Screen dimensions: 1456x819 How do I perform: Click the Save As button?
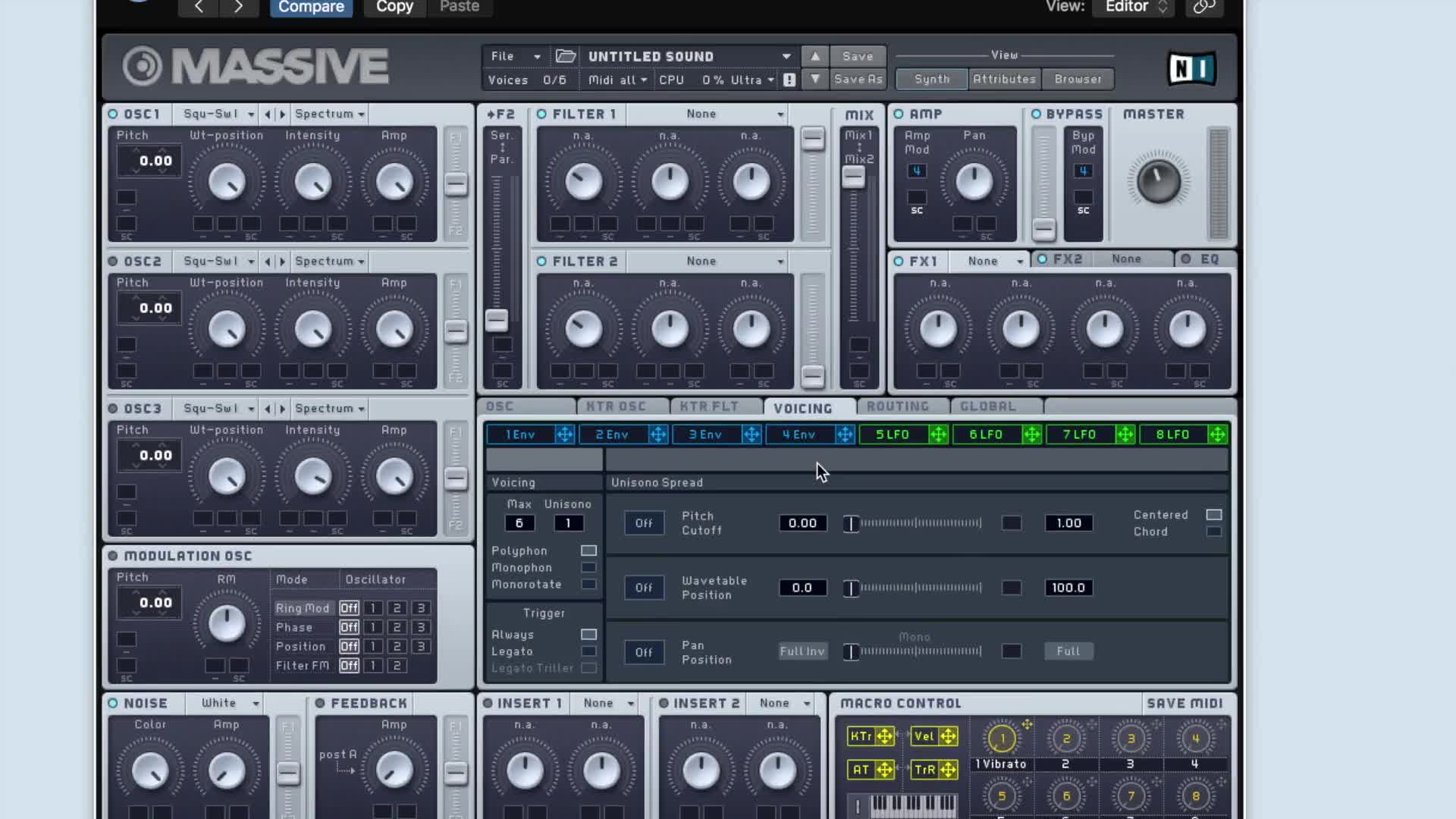pos(858,79)
